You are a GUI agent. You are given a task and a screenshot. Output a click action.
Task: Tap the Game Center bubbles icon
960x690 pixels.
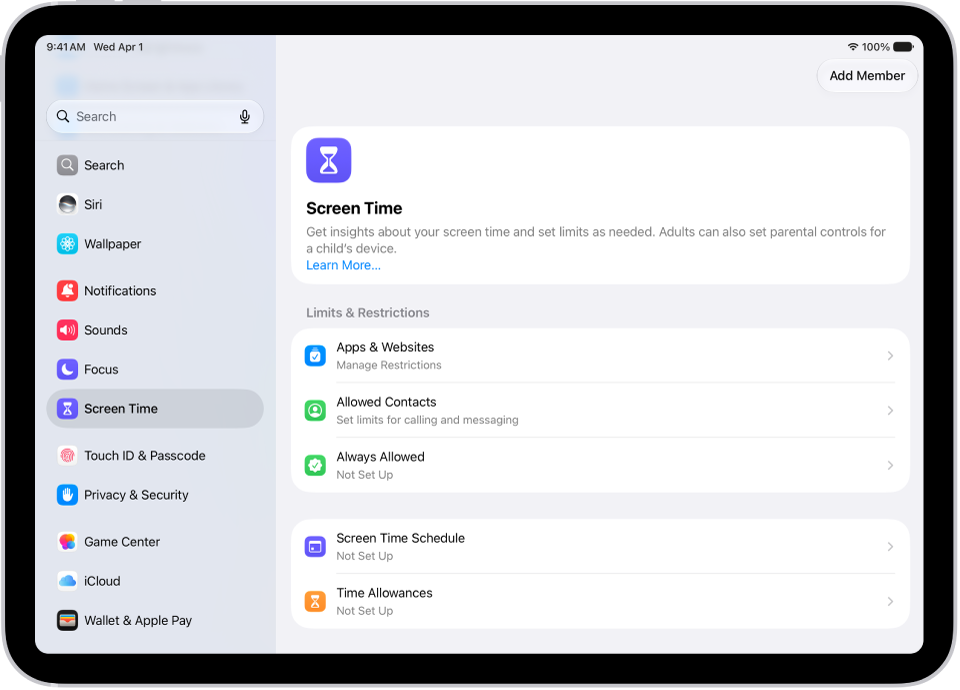coord(67,542)
